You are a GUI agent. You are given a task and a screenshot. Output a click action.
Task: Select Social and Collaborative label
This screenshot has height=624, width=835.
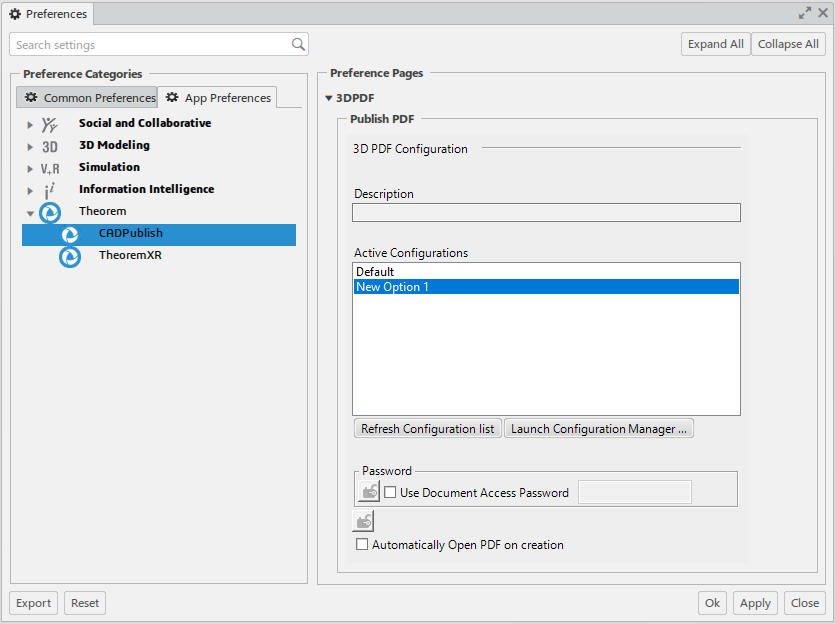coord(145,123)
